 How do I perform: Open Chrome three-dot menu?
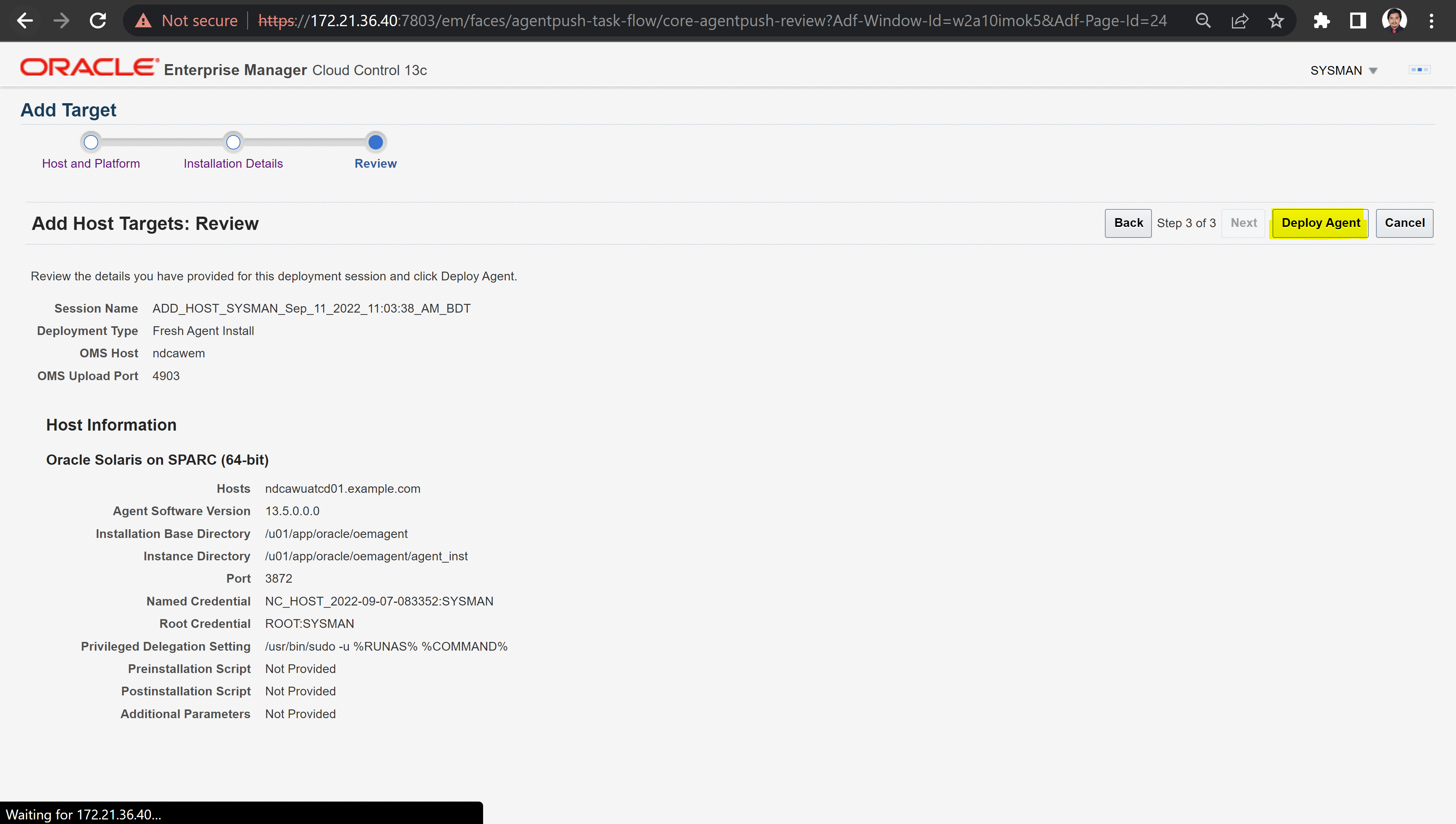click(x=1431, y=21)
